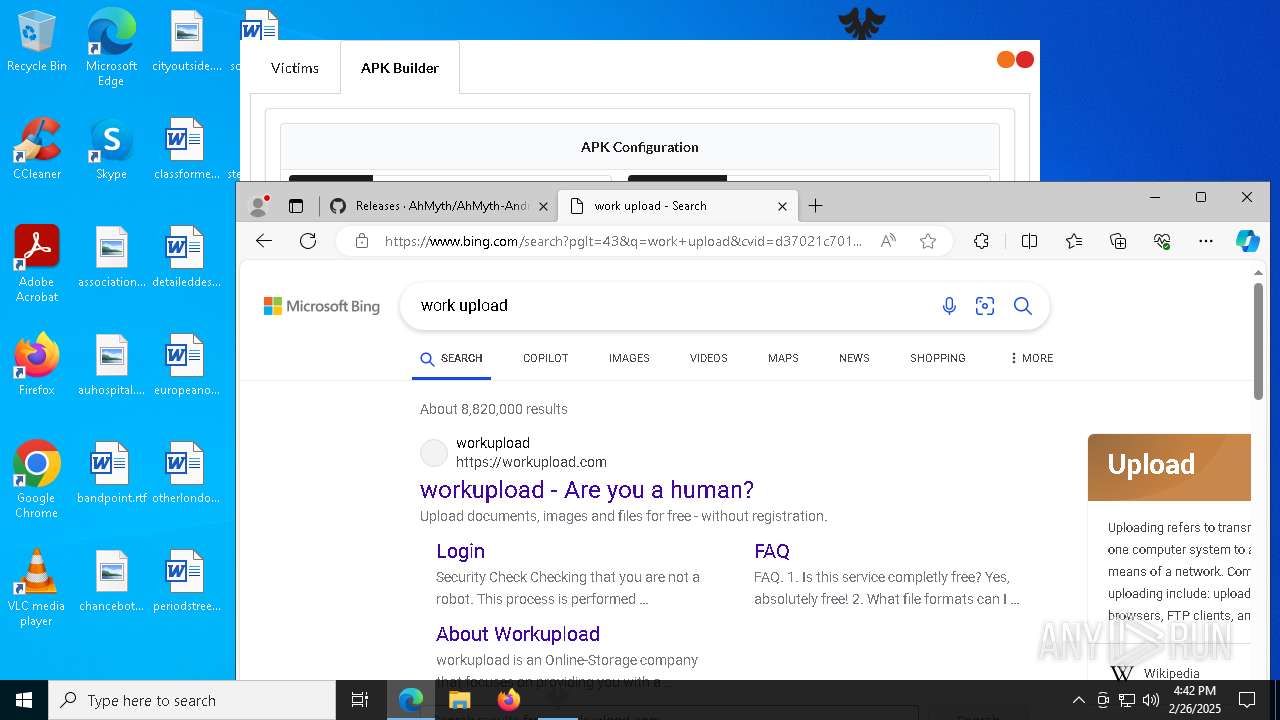1280x720 pixels.
Task: Select the periodstree Word document icon
Action: 186,581
